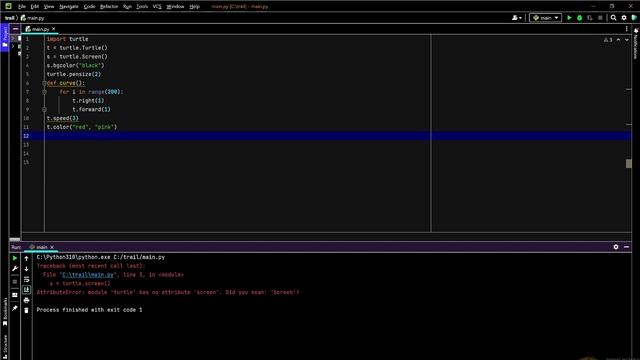
Task: Click the fold end marker on line 9
Action: click(x=44, y=109)
